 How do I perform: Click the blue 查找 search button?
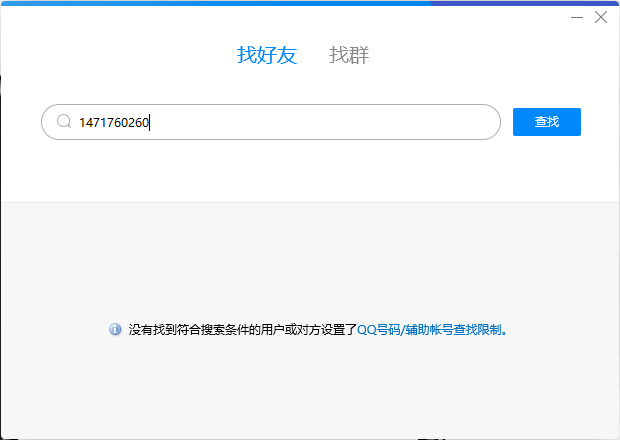pyautogui.click(x=547, y=122)
